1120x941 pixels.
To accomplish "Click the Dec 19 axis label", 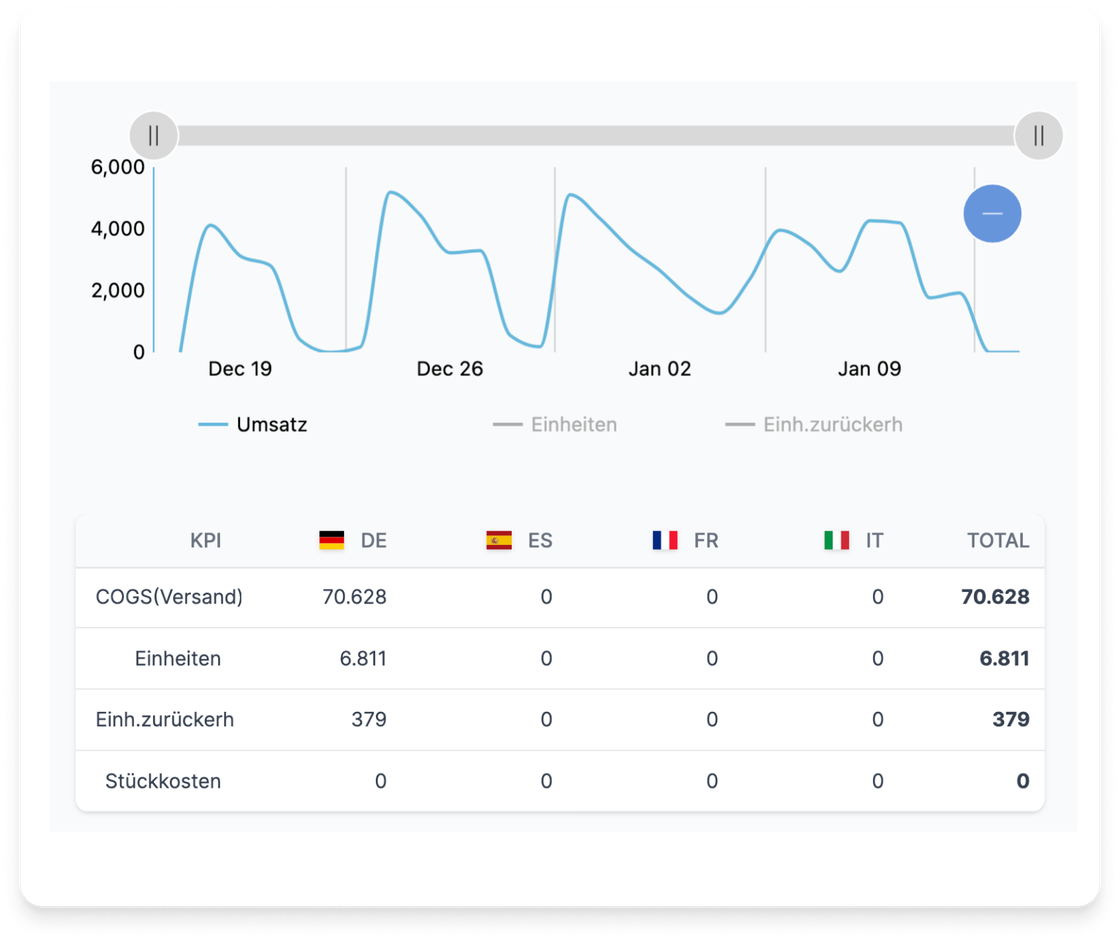I will coord(240,369).
